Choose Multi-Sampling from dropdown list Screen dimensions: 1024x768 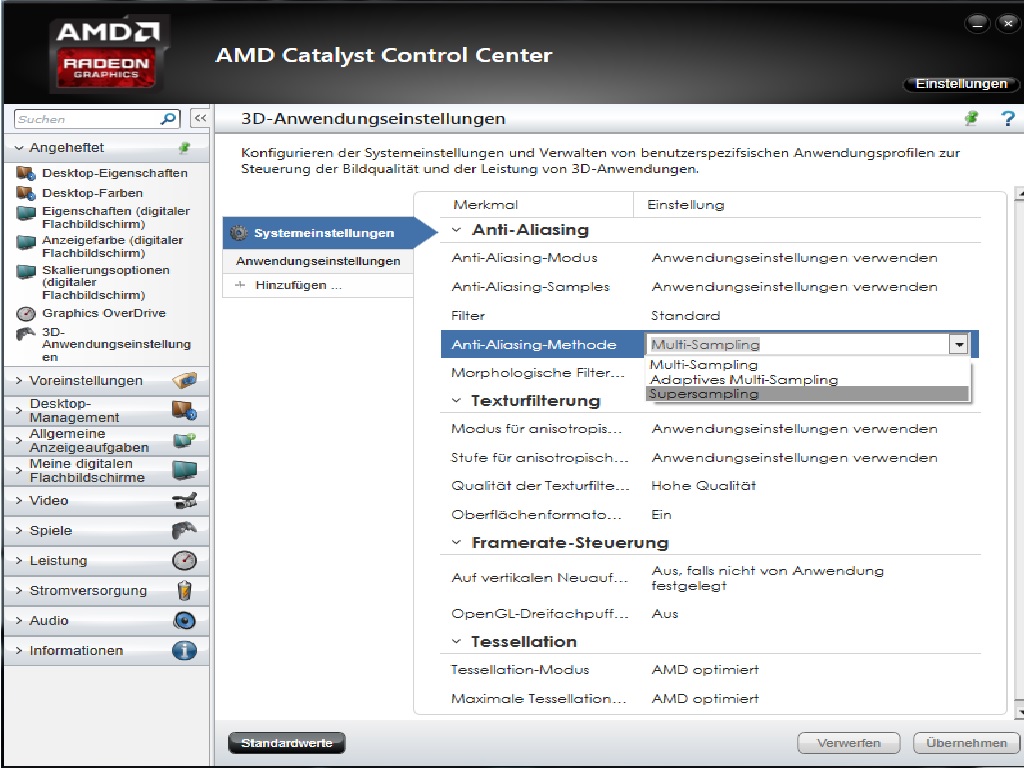807,364
